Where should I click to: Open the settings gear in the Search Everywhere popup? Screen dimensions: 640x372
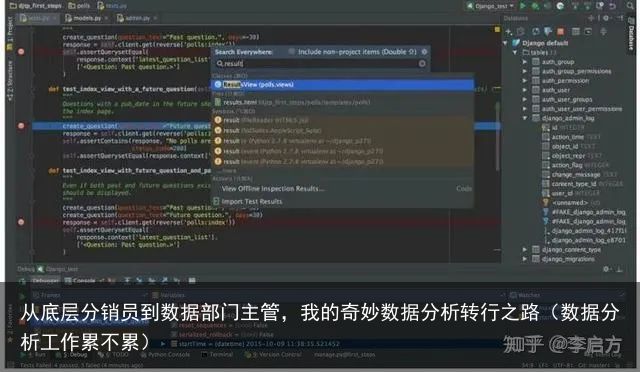point(424,52)
